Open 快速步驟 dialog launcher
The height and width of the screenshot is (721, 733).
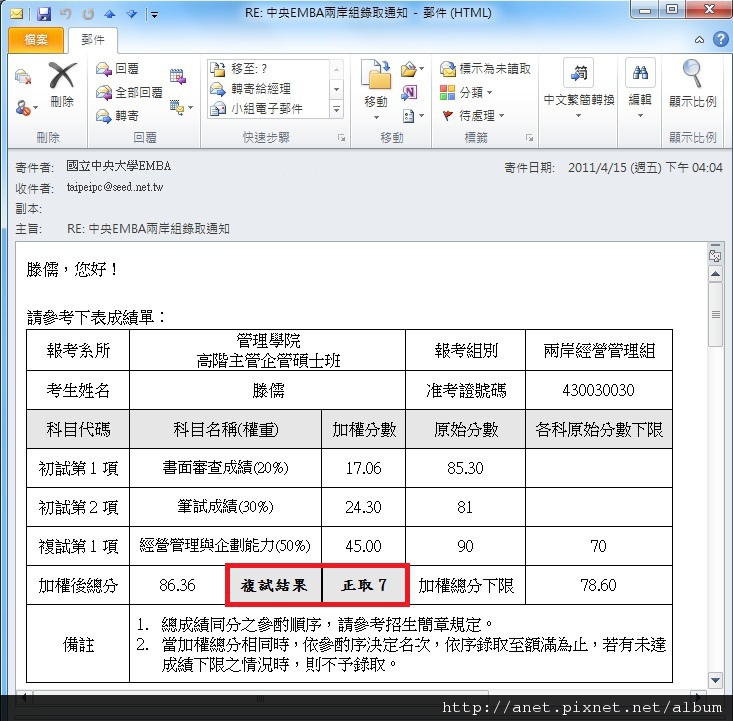(342, 138)
